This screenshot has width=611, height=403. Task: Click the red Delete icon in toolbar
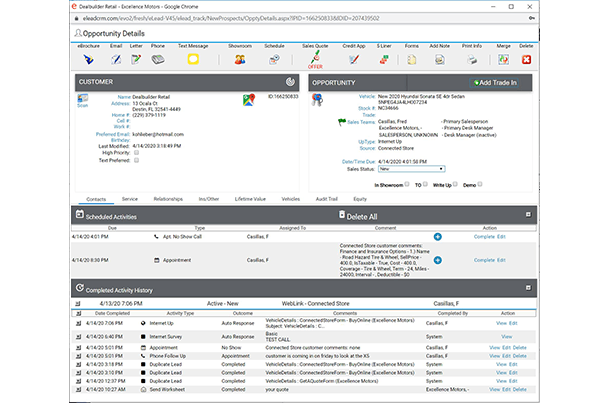pos(528,59)
